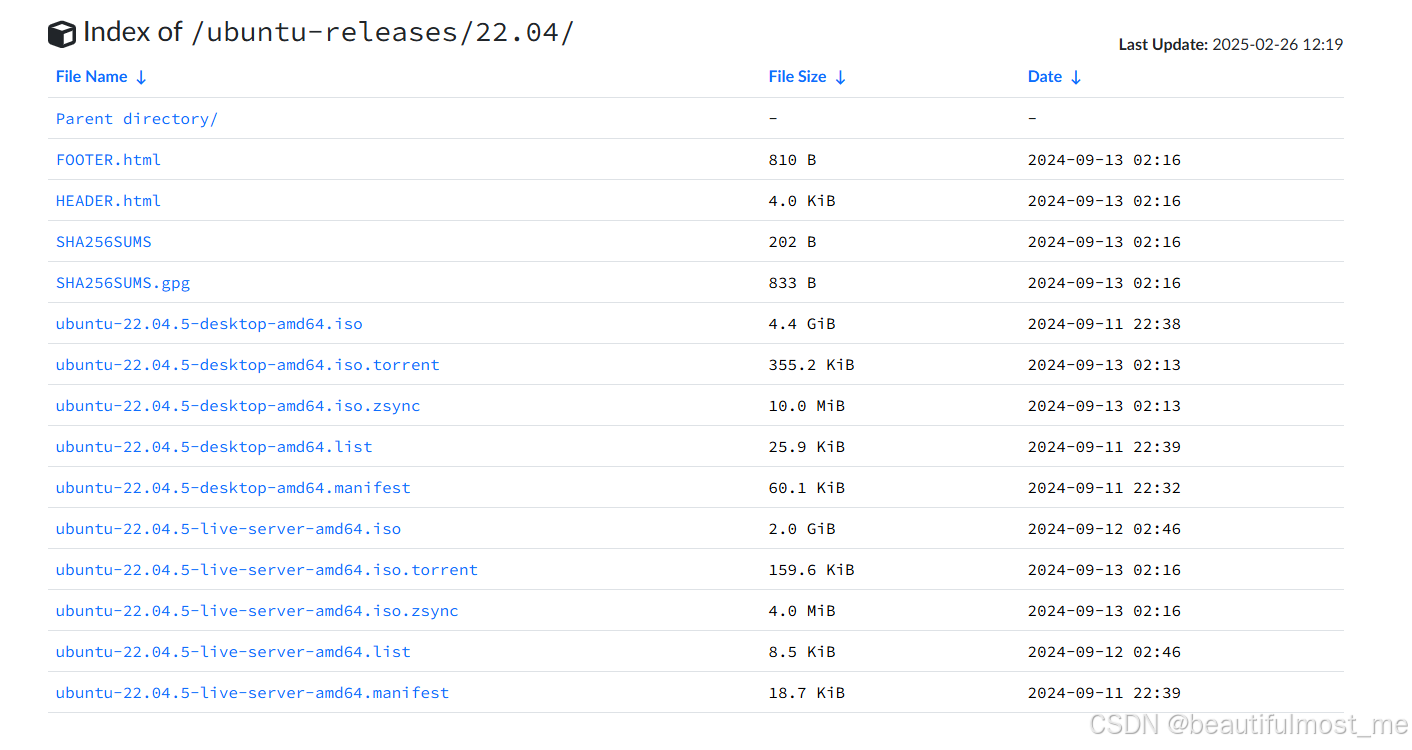Screen dimensions: 1412x750
Task: Open the SHA256SUMS checksum file
Action: click(x=103, y=241)
